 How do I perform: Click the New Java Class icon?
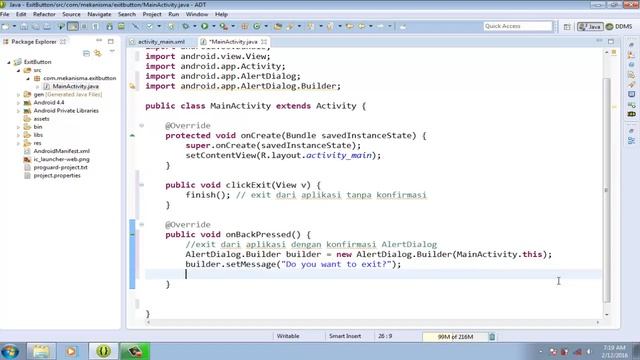point(257,27)
